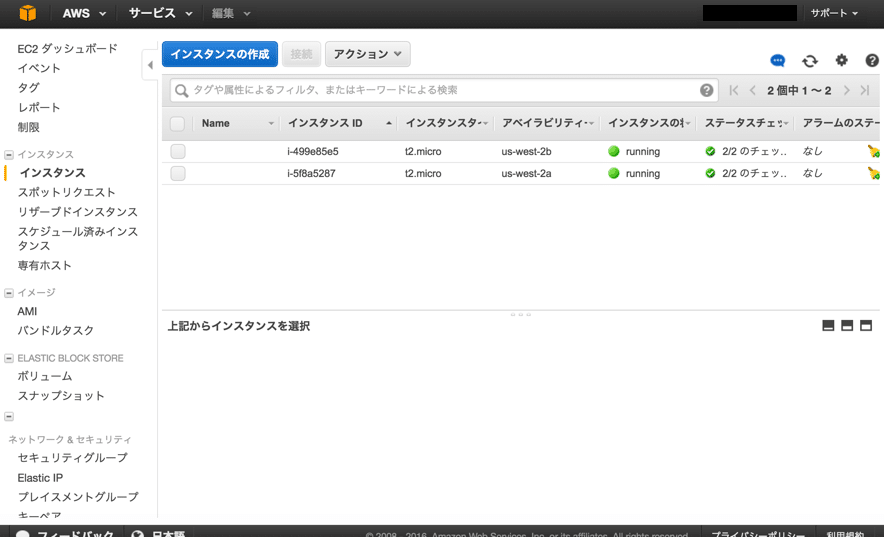The image size is (884, 537).
Task: Collapse the ネットワーク & セキュリティ section
Action: (9, 416)
